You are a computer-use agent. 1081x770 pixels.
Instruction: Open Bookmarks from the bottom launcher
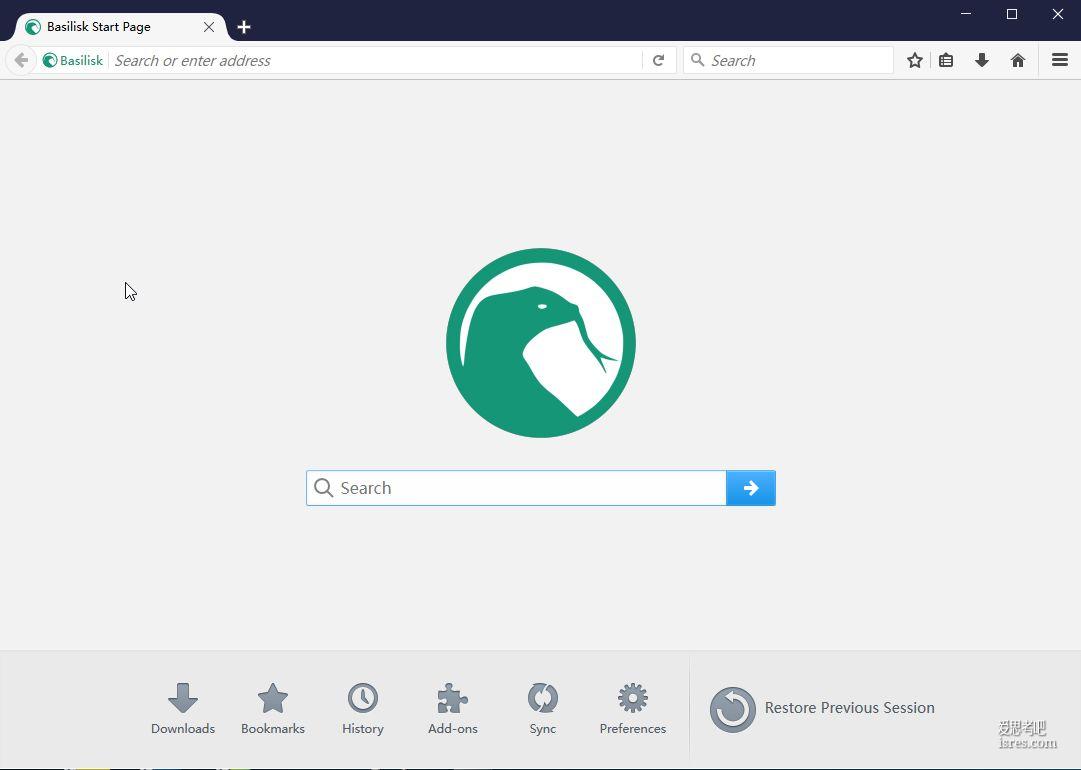pyautogui.click(x=273, y=709)
